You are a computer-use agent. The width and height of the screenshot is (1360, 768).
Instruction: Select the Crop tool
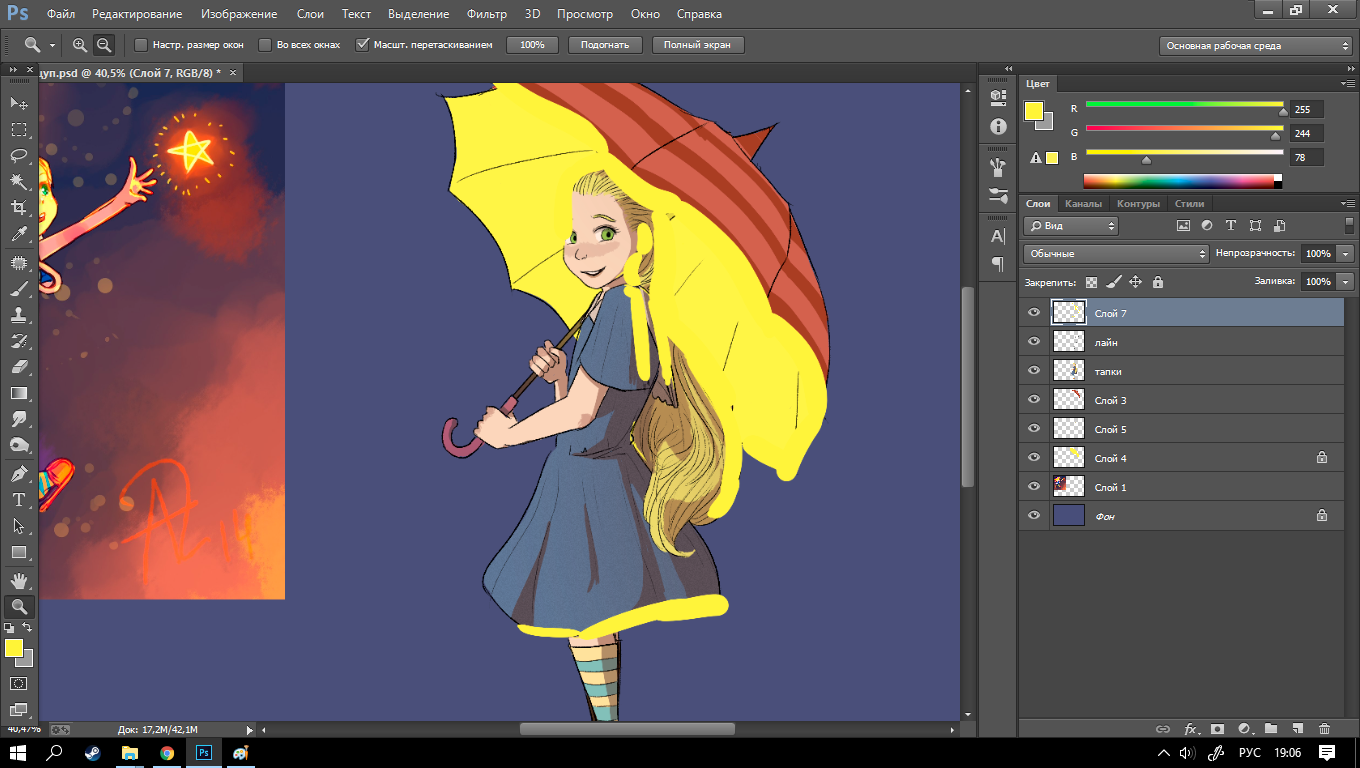point(19,207)
